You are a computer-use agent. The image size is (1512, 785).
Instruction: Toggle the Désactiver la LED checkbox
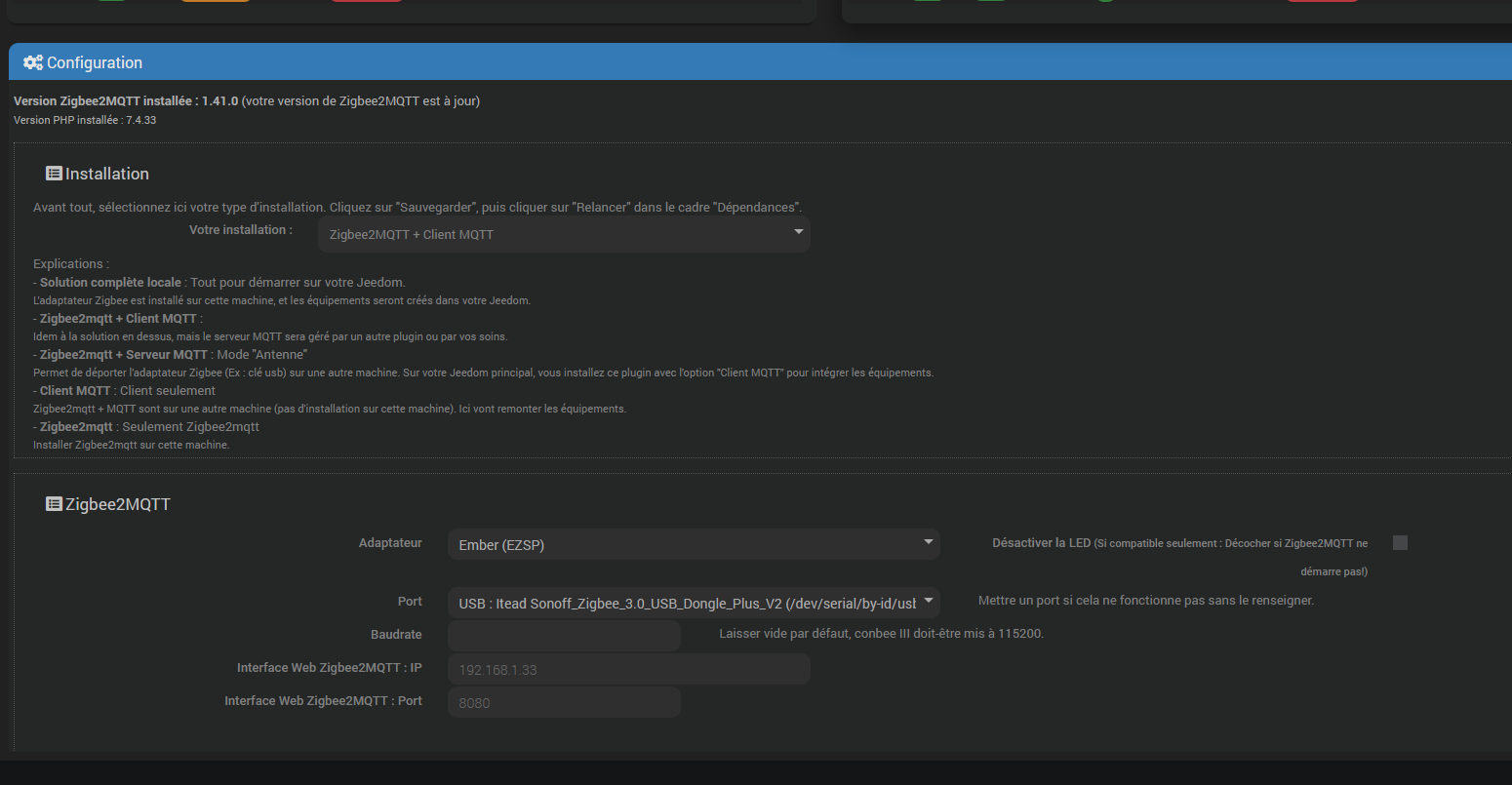(1400, 543)
